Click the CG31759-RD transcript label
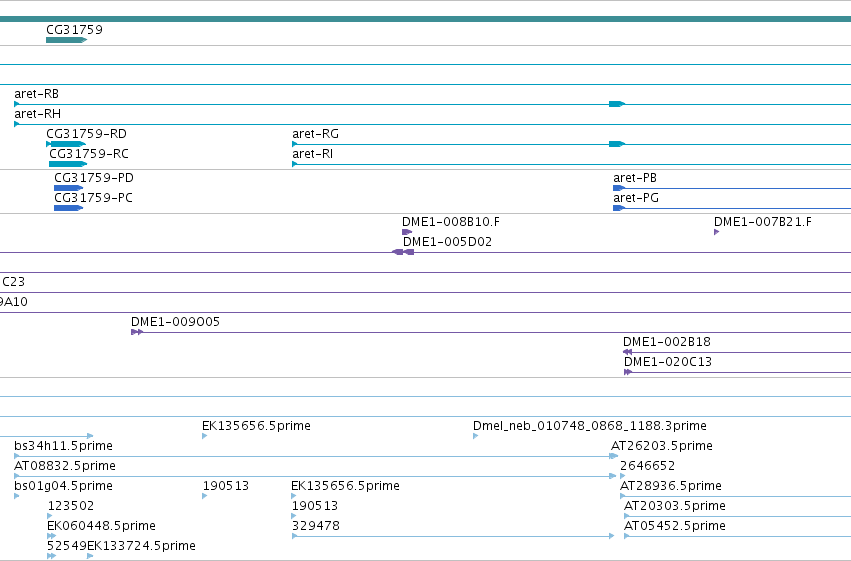The width and height of the screenshot is (851, 561). pyautogui.click(x=86, y=133)
